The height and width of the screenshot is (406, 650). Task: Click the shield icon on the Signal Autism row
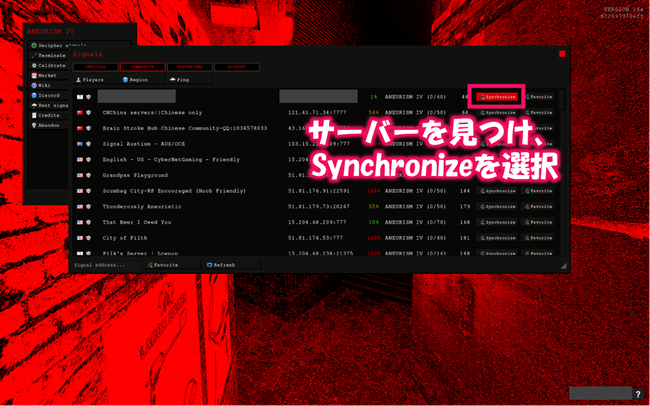point(88,144)
